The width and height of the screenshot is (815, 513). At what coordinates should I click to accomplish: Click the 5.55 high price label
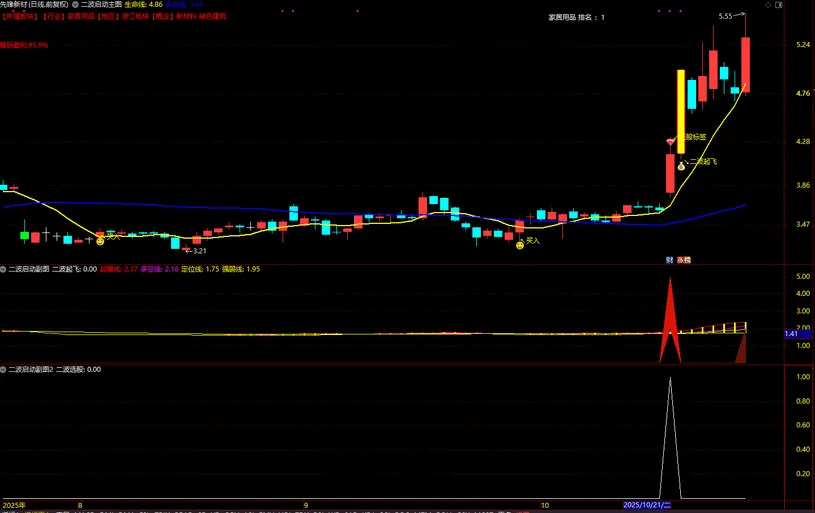[x=725, y=16]
